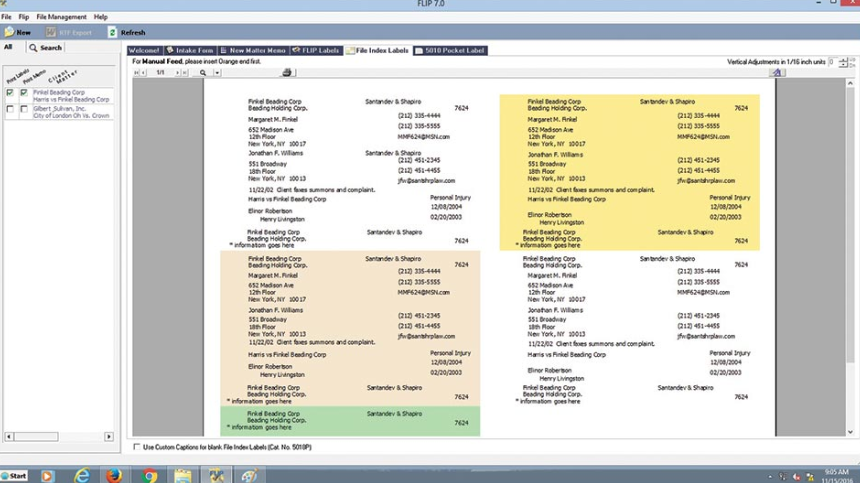The image size is (860, 483).
Task: Open the File menu
Action: 6,17
